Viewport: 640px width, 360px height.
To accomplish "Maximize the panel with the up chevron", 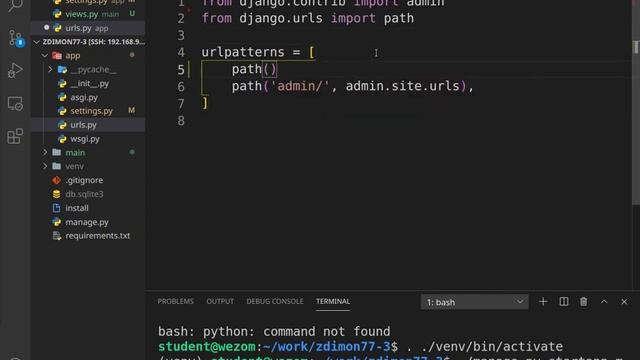I will 604,302.
